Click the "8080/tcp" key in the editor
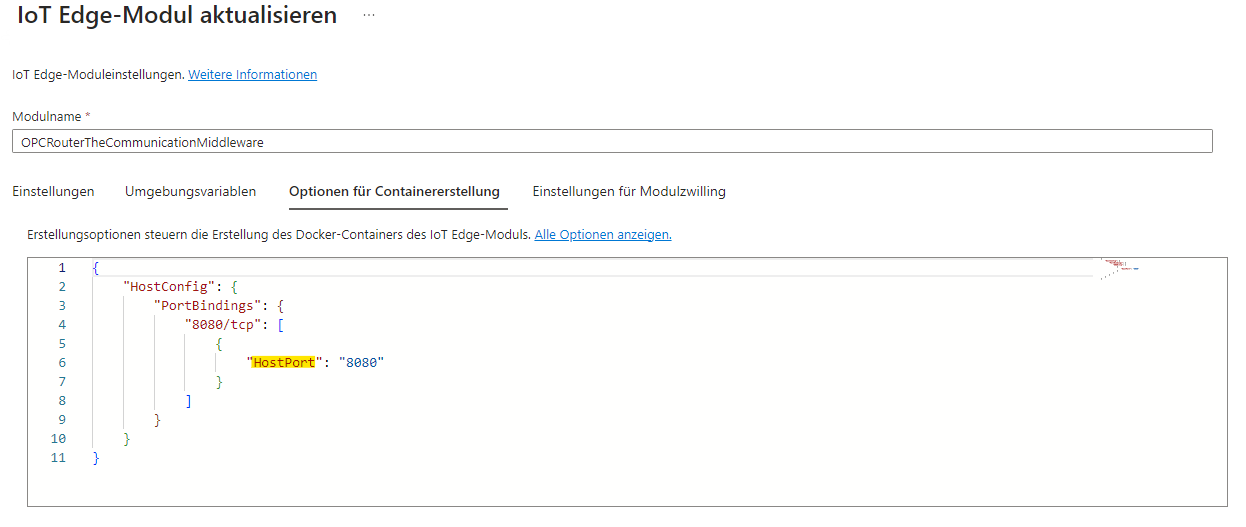This screenshot has width=1246, height=527. pos(224,325)
